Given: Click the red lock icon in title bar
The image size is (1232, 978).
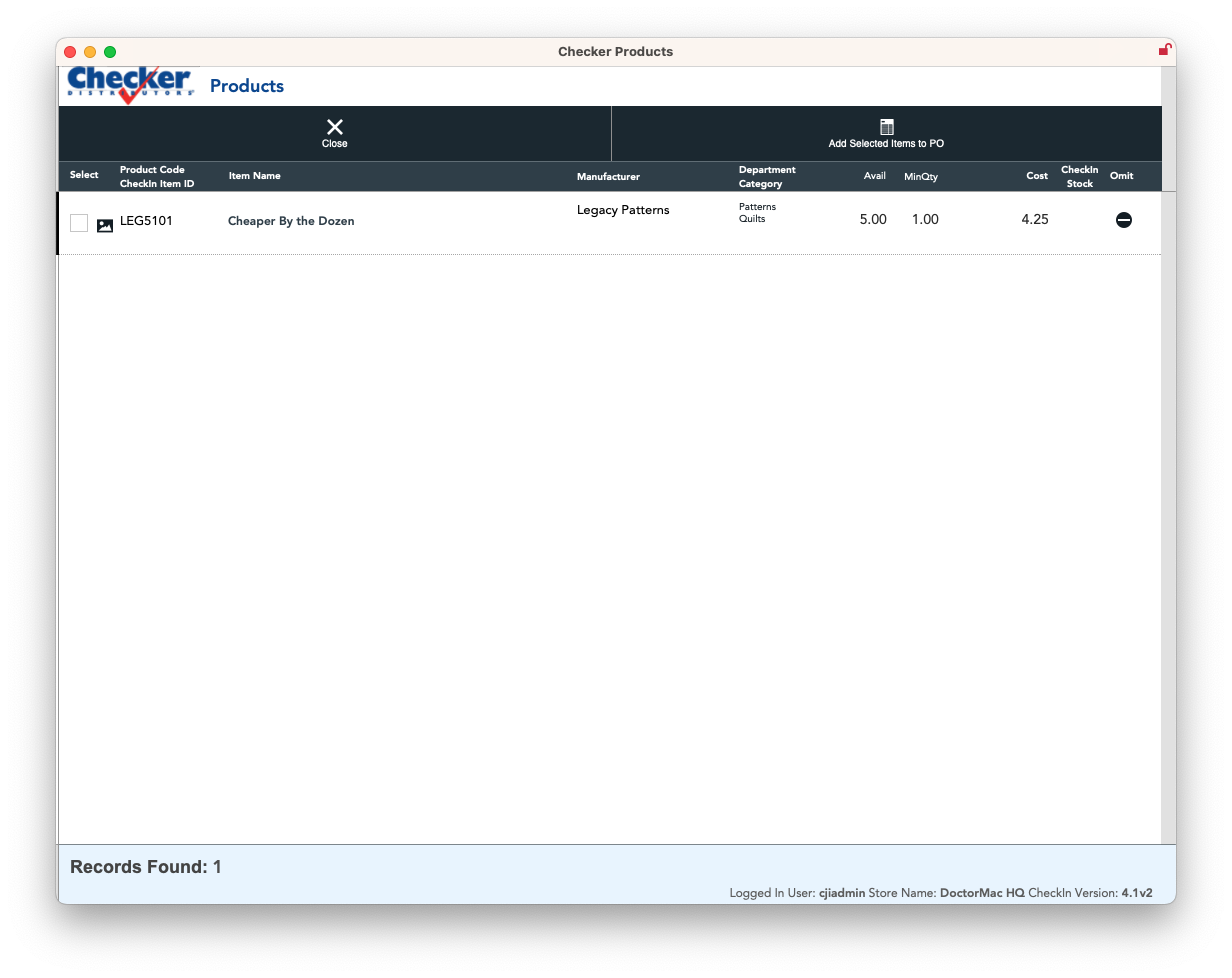Looking at the screenshot, I should point(1164,50).
